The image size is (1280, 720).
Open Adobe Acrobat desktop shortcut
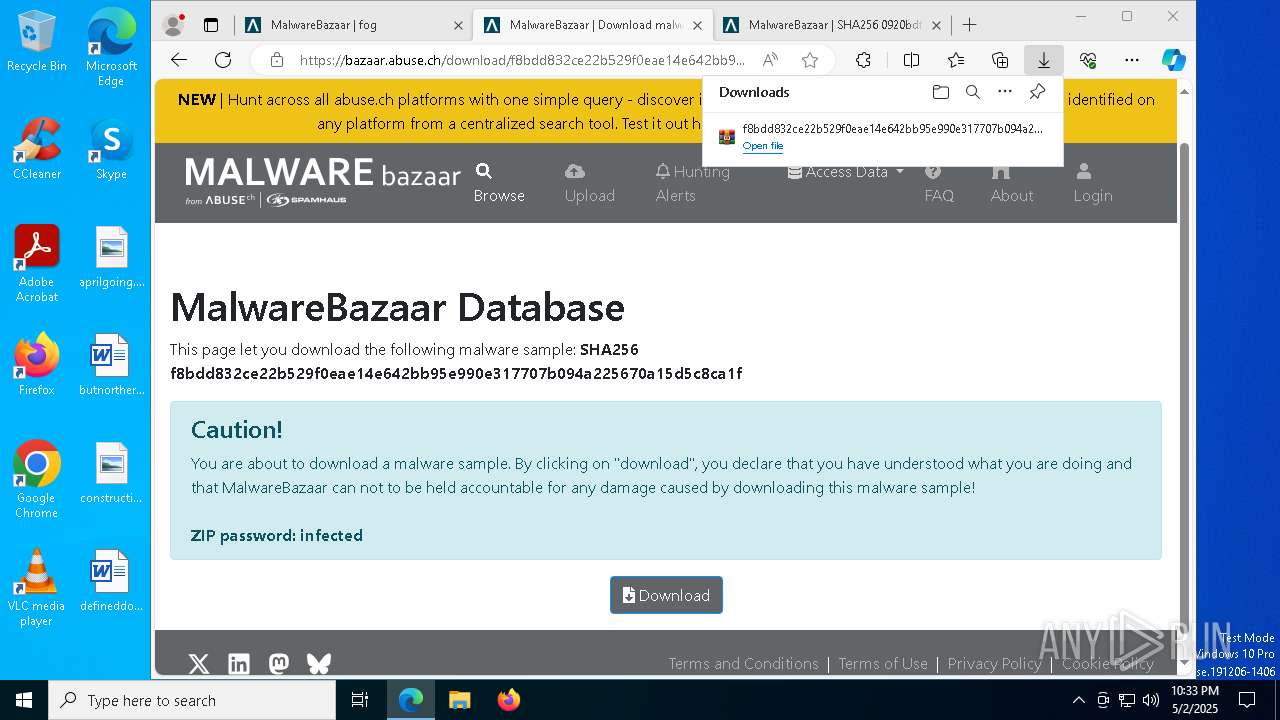pos(37,265)
